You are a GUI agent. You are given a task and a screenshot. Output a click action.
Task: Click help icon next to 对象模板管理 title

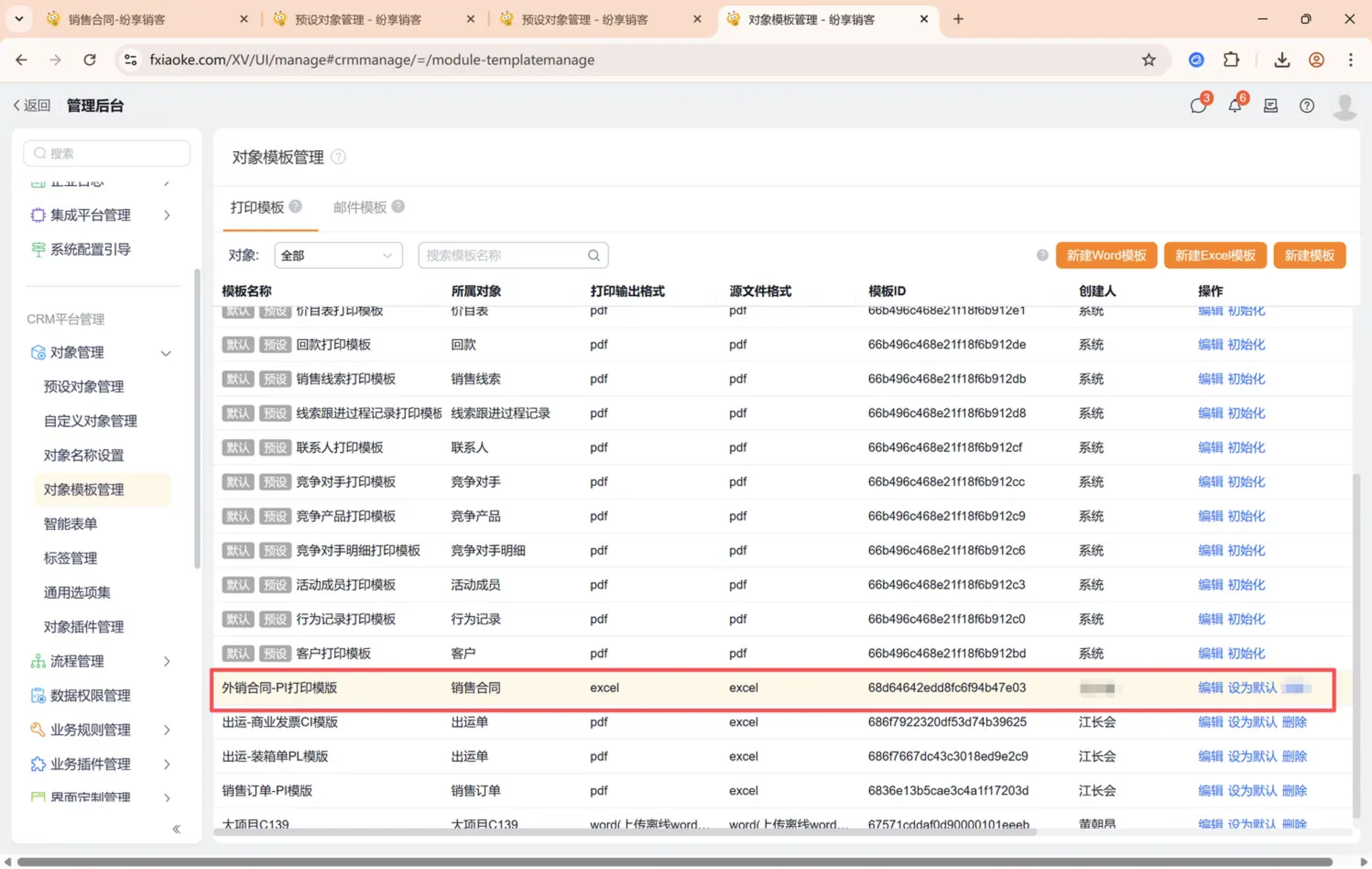pos(338,157)
